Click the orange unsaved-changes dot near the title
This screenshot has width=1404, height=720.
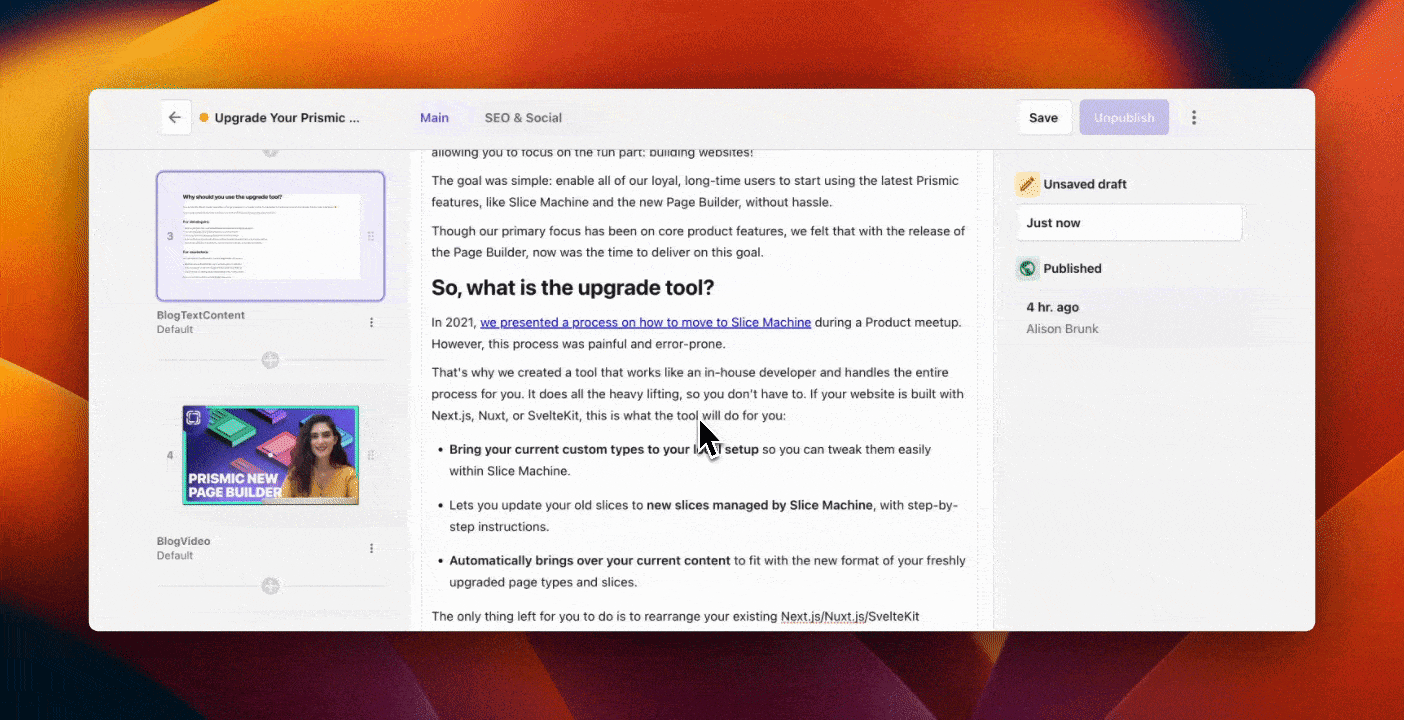(x=204, y=117)
